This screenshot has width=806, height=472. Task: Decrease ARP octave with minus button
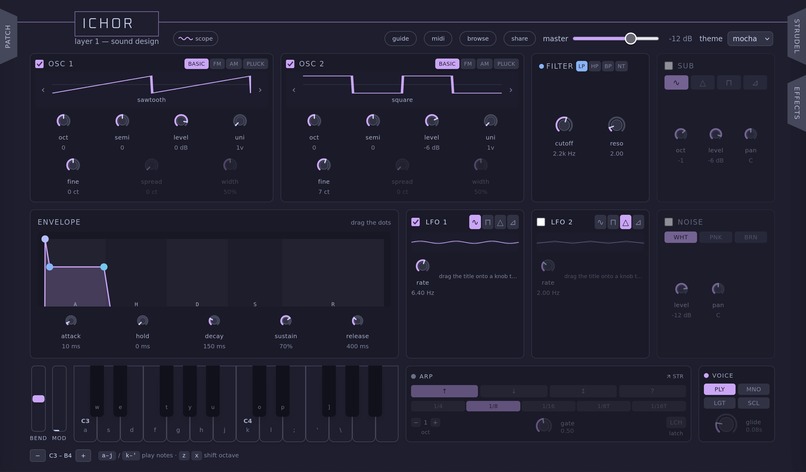click(x=415, y=422)
